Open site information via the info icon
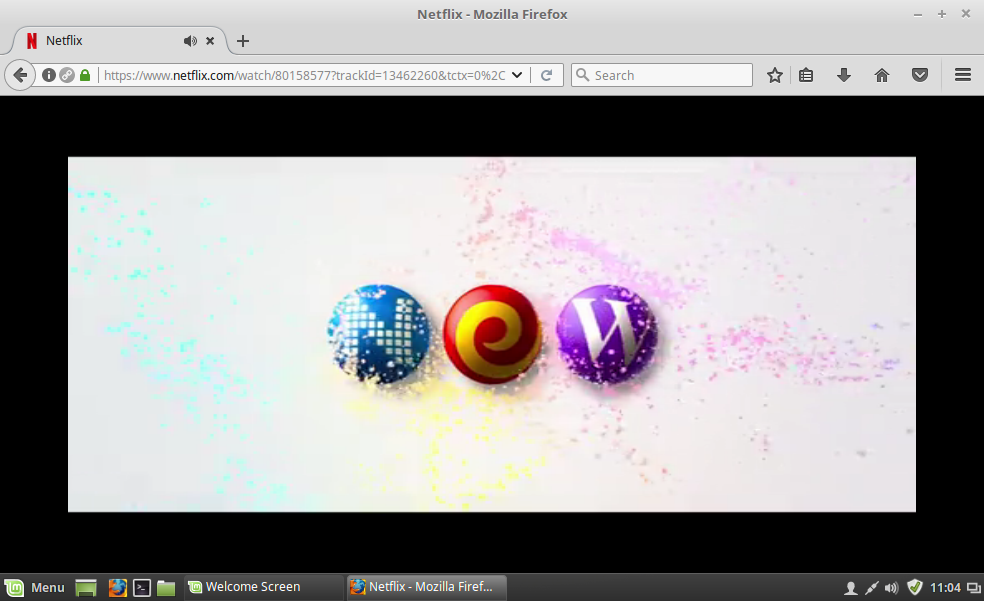The width and height of the screenshot is (984, 601). click(48, 75)
